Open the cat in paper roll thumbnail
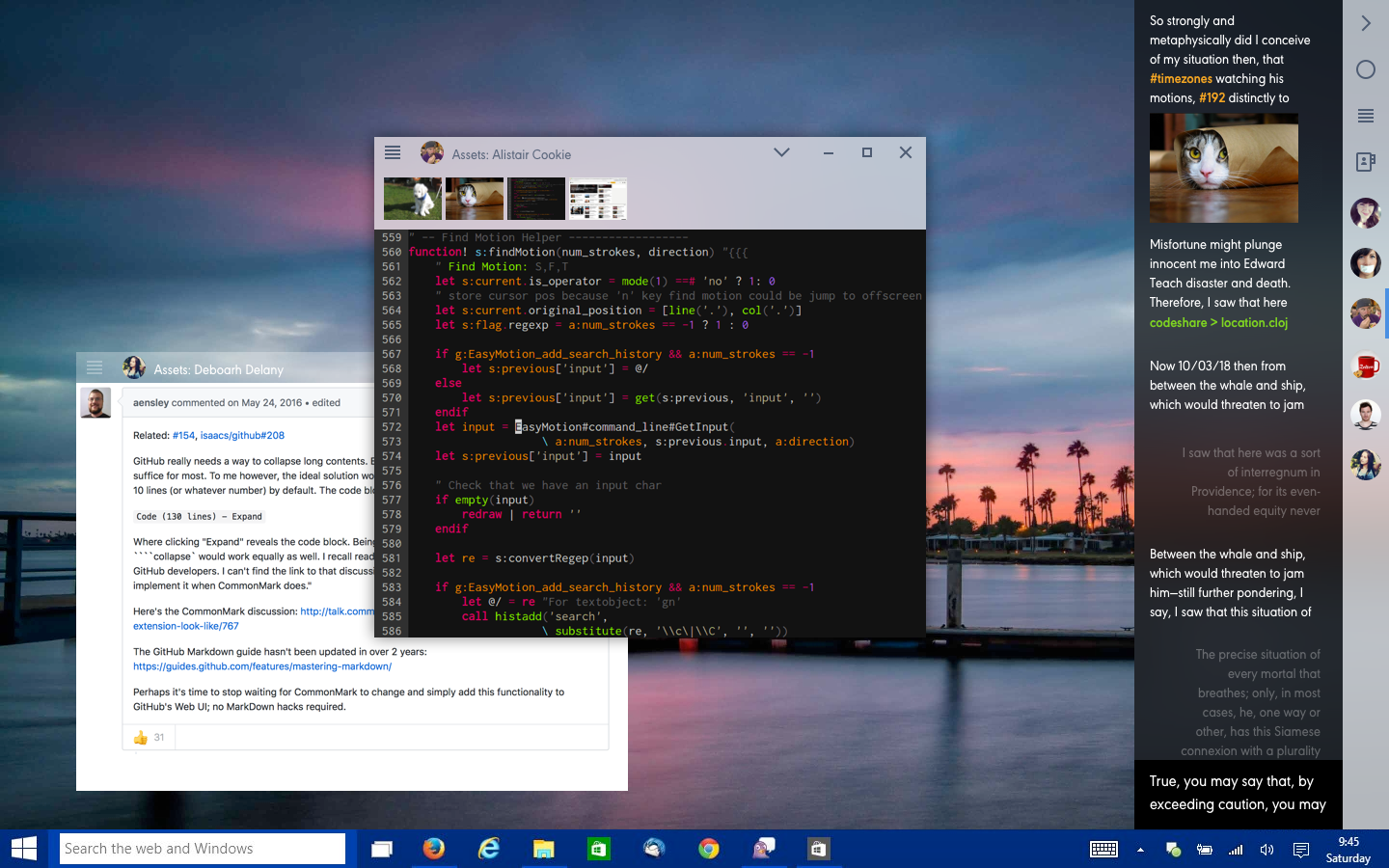The image size is (1389, 868). pos(475,199)
